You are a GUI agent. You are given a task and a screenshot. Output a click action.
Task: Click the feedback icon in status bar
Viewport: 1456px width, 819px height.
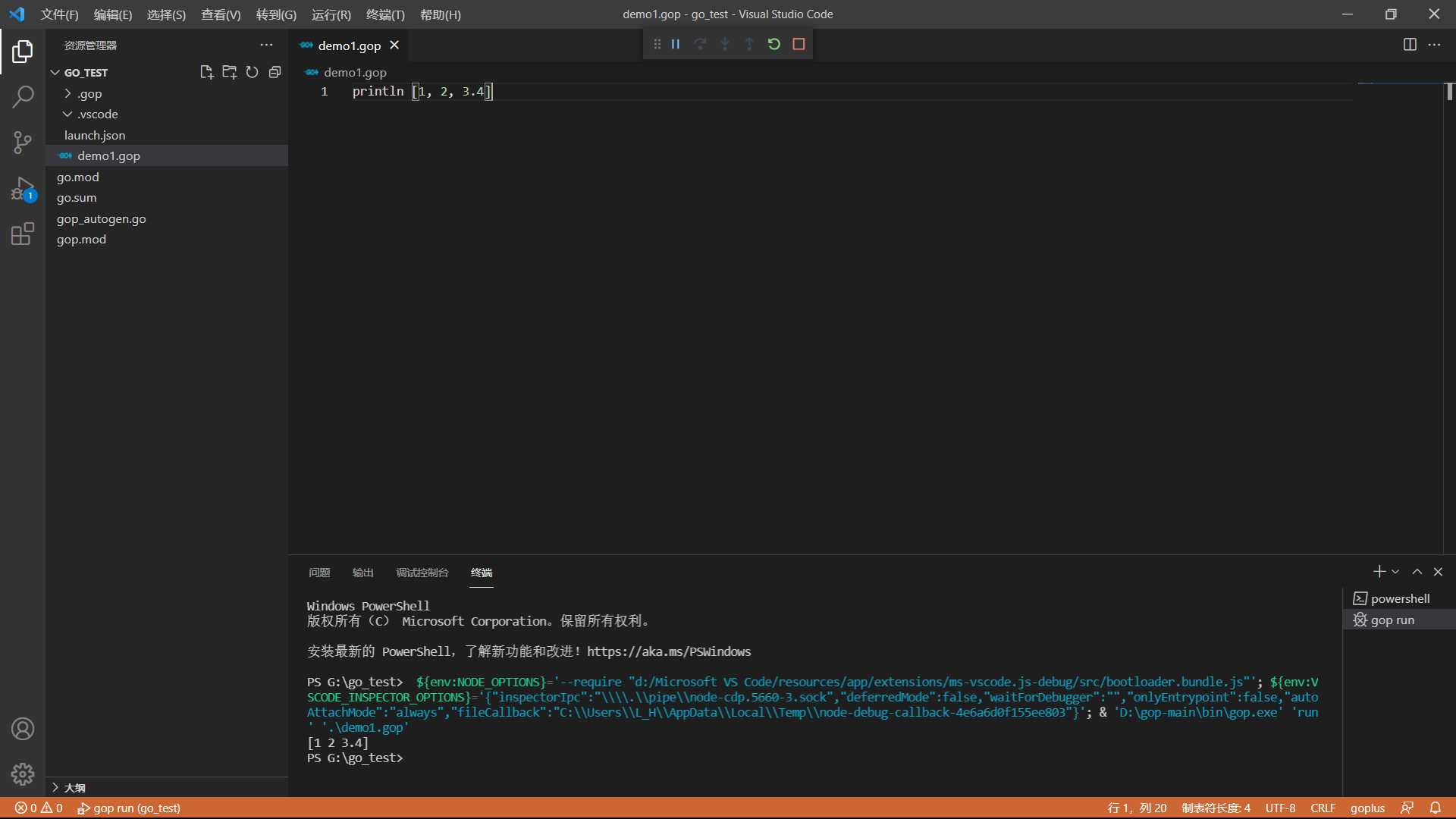[1407, 808]
